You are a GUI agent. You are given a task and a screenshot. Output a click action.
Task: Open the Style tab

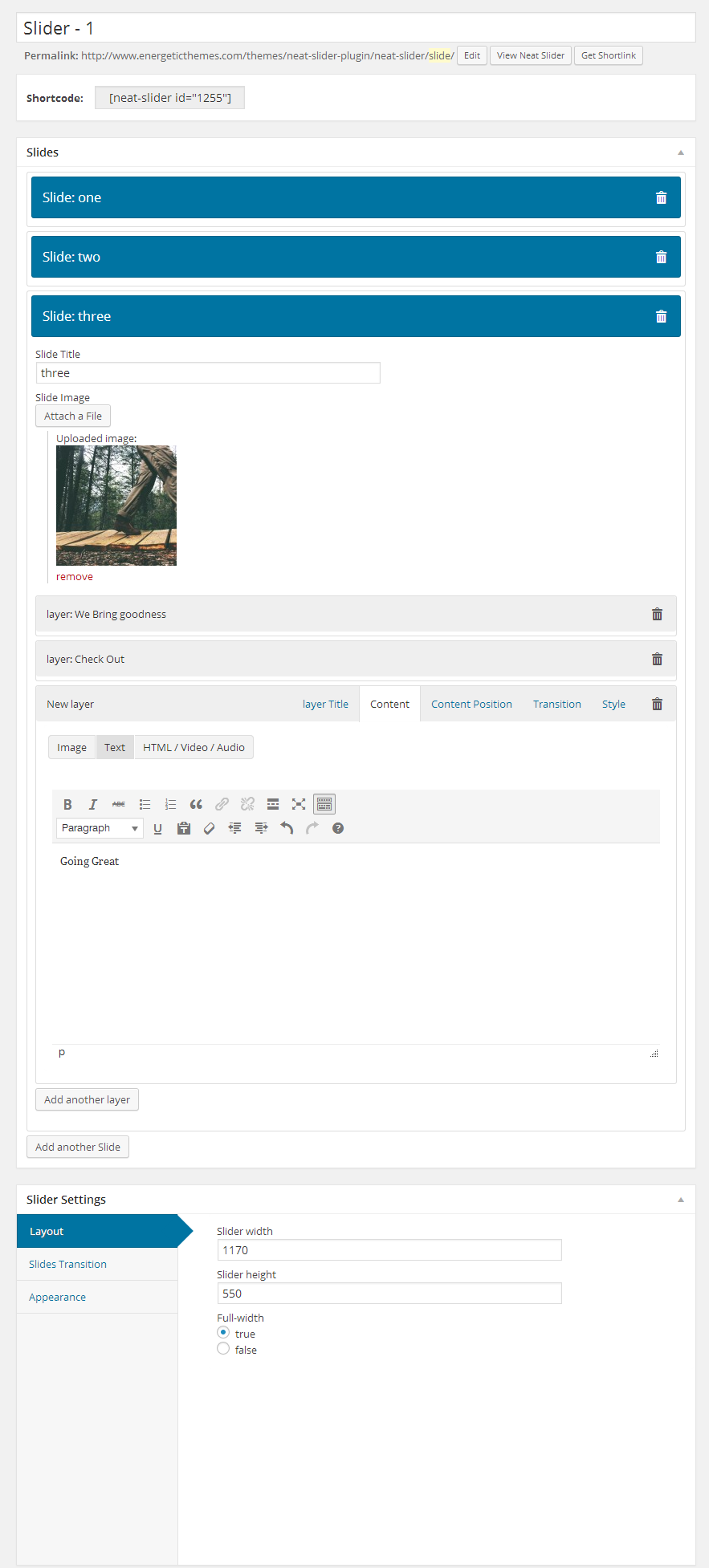613,704
